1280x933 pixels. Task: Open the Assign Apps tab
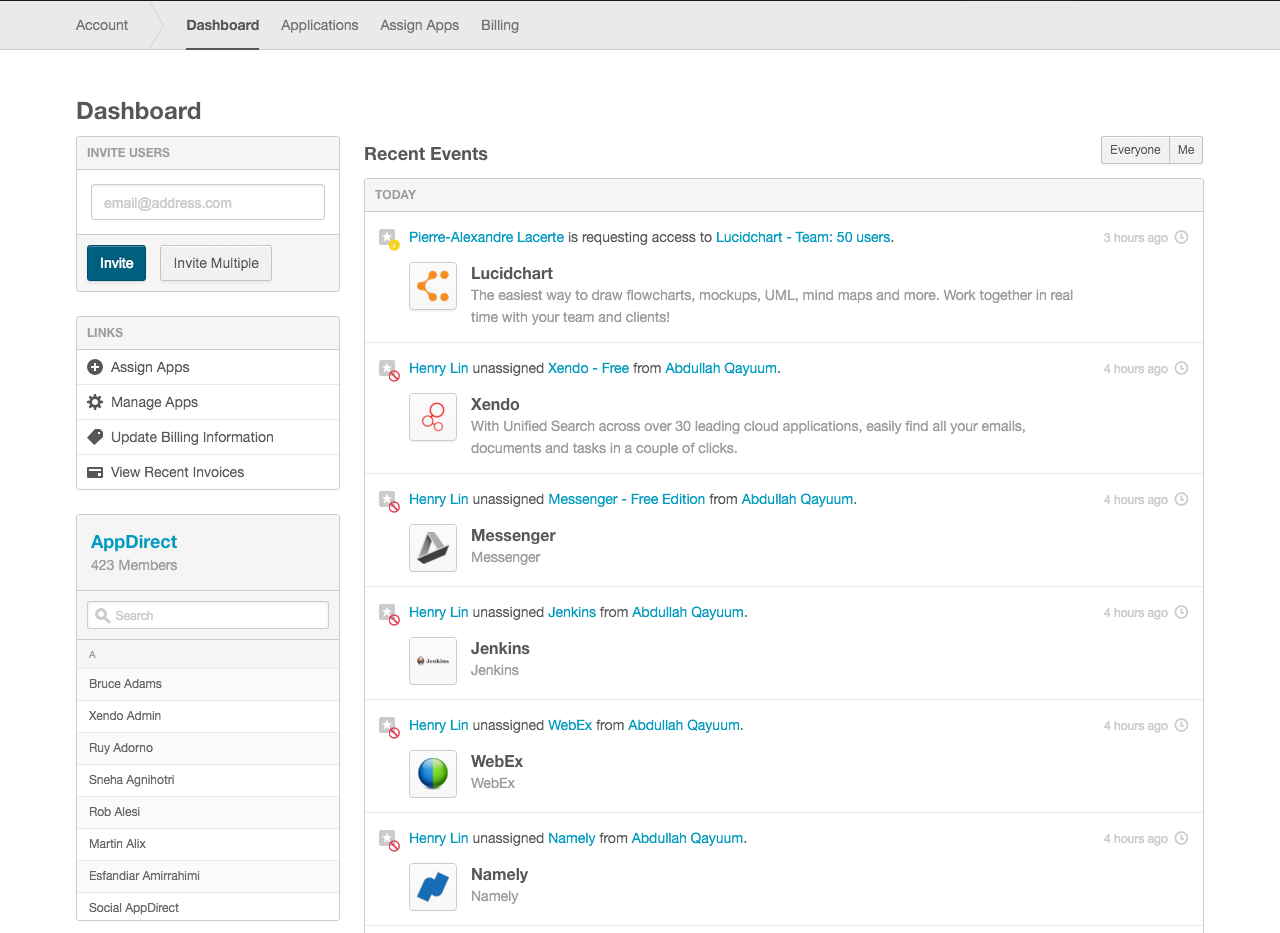click(419, 25)
